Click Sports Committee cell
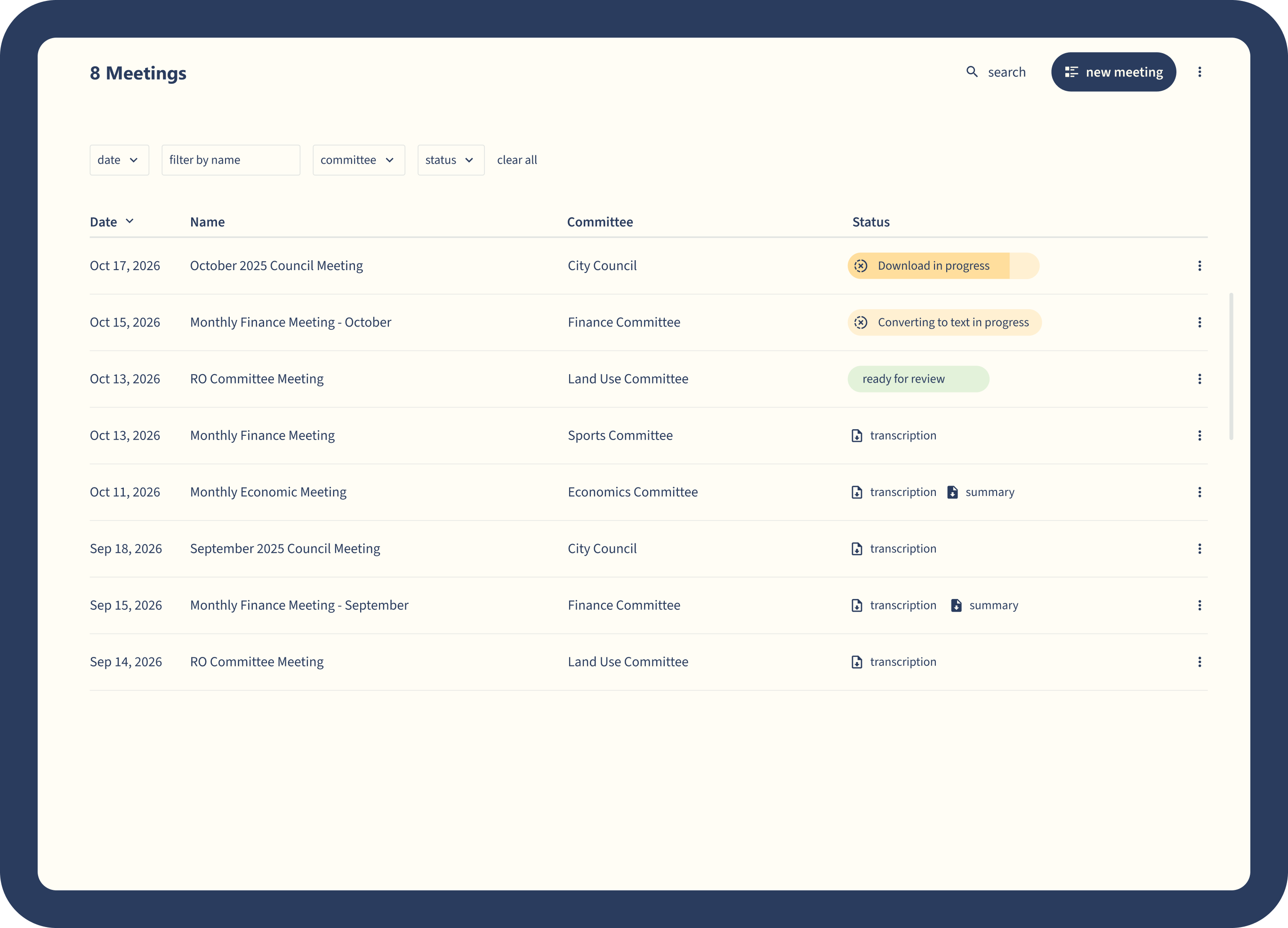Viewport: 1288px width, 928px height. (x=620, y=435)
